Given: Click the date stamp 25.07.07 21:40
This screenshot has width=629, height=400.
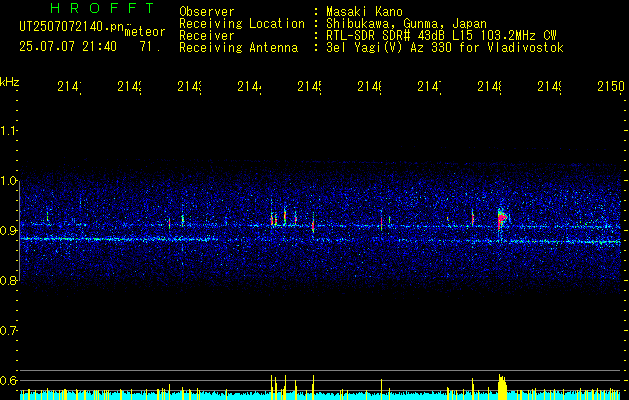Looking at the screenshot, I should tap(68, 47).
